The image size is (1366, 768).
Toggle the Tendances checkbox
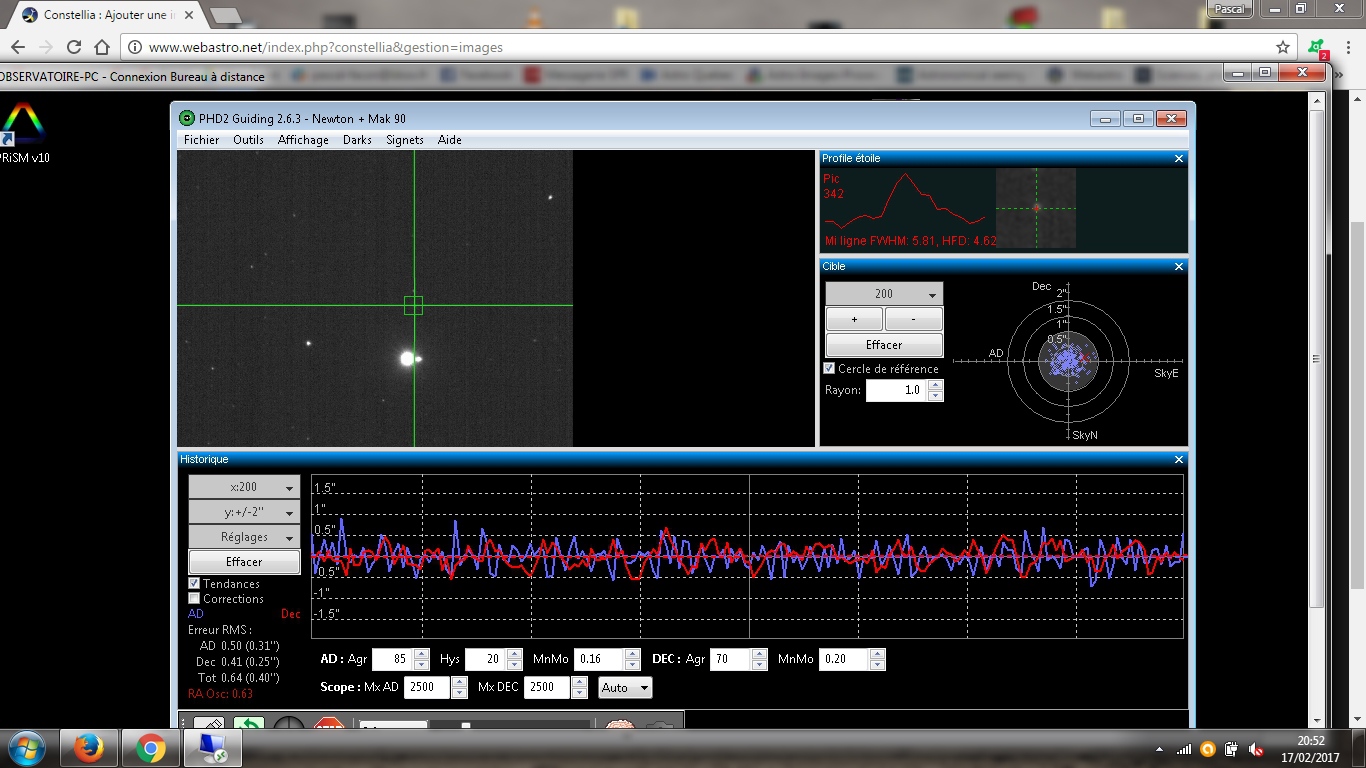pos(194,584)
